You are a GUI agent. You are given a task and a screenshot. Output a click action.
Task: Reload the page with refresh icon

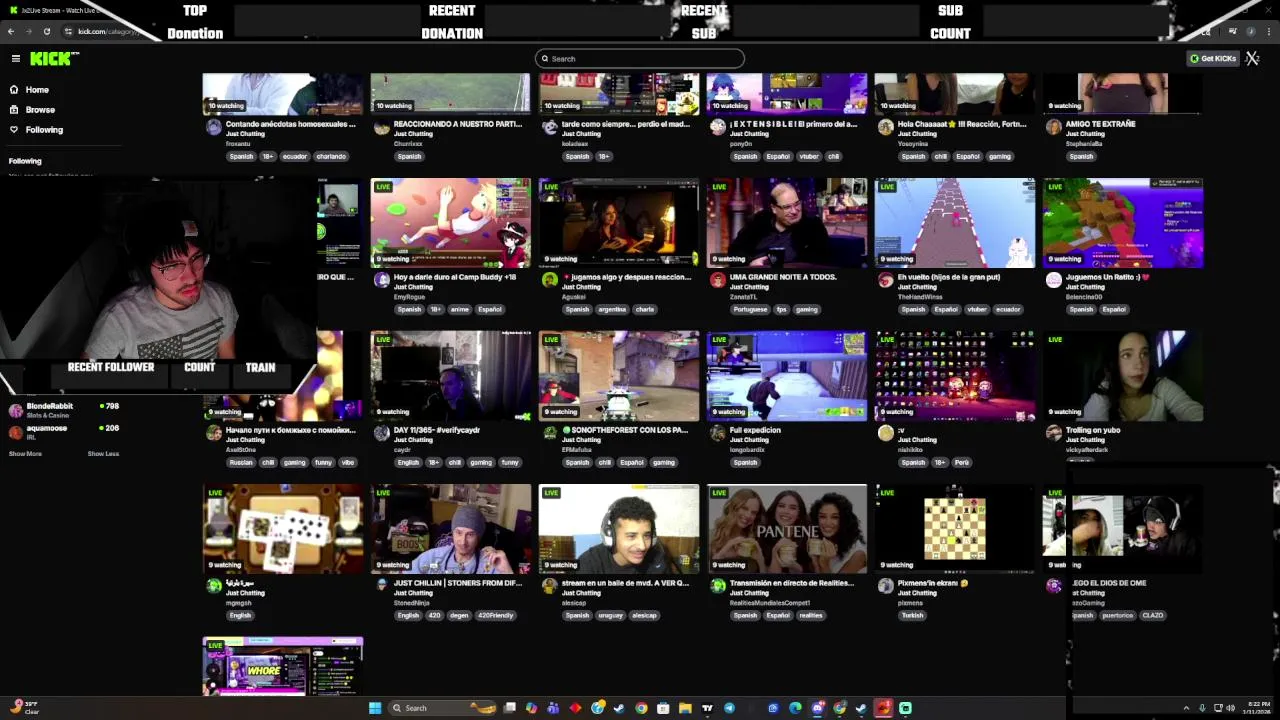46,32
